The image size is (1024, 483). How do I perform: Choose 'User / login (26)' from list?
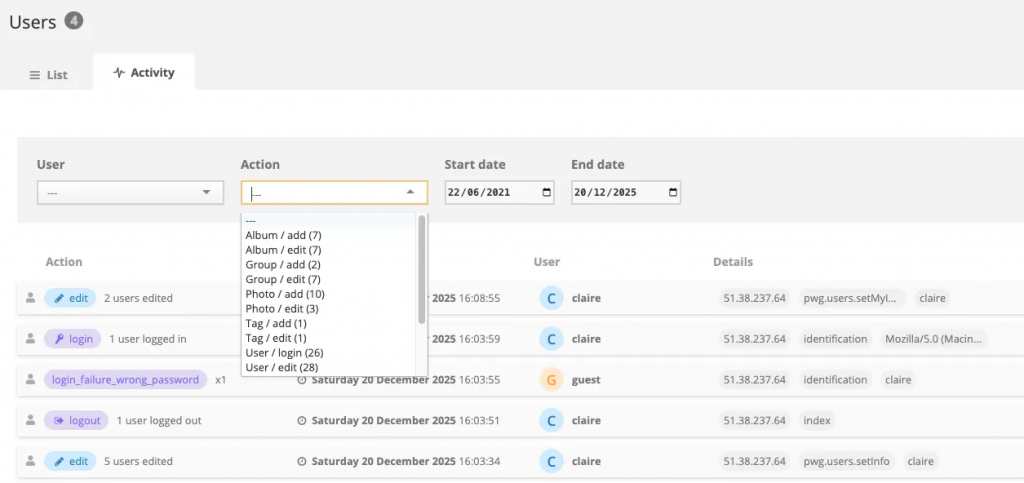click(291, 353)
